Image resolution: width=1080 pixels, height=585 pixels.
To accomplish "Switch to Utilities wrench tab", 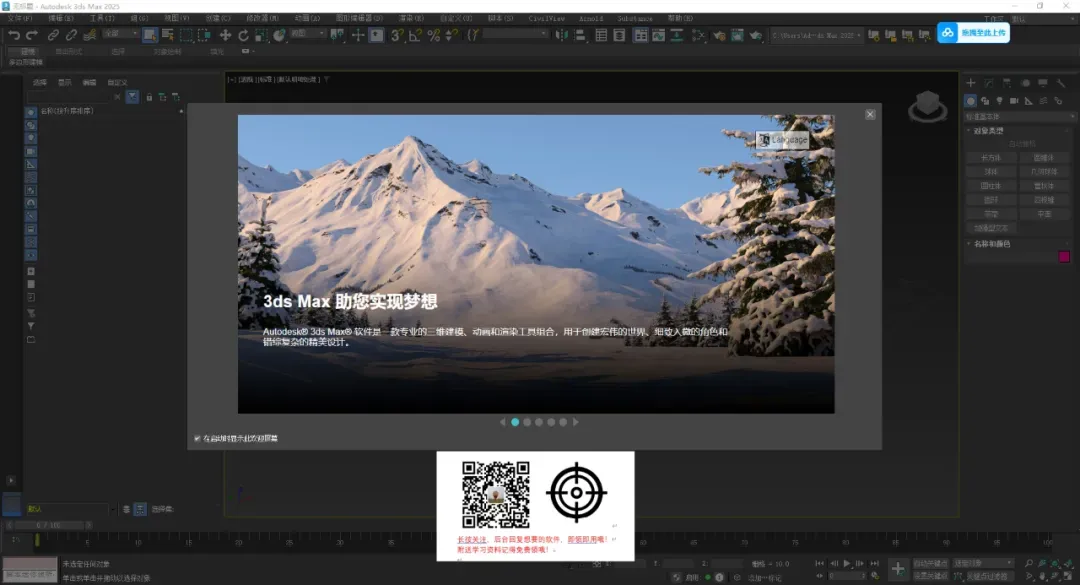I will [1061, 83].
